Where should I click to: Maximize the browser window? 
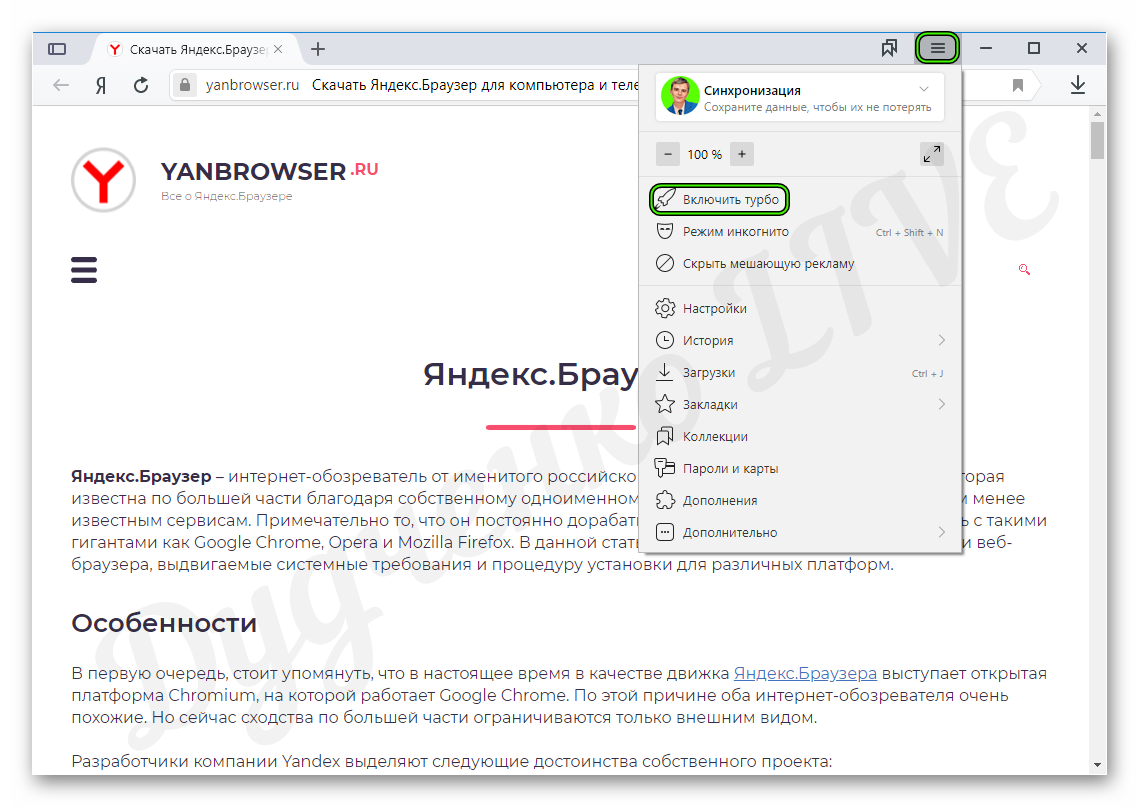(x=1034, y=49)
